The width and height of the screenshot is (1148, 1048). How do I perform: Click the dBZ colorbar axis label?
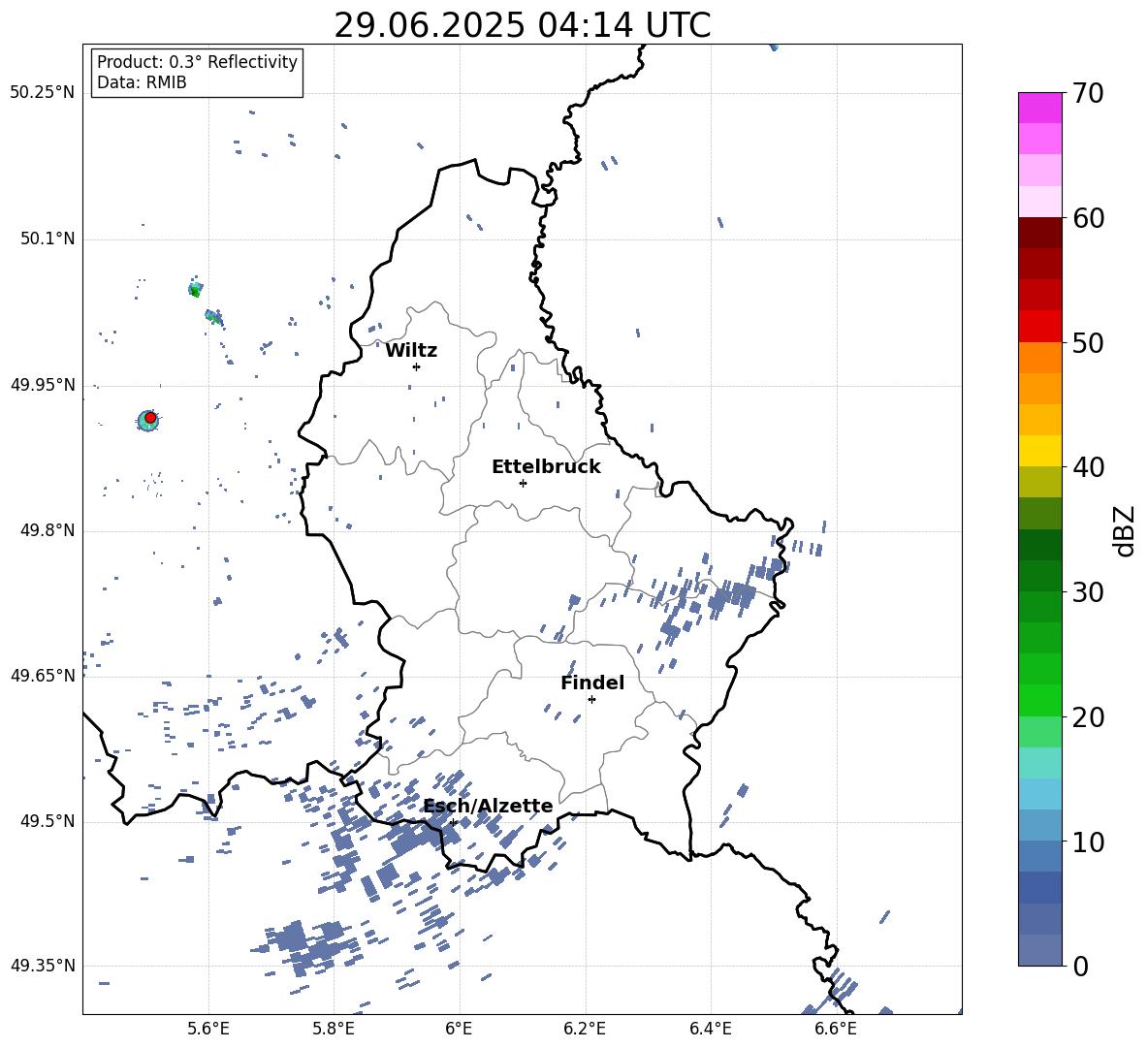(1124, 530)
